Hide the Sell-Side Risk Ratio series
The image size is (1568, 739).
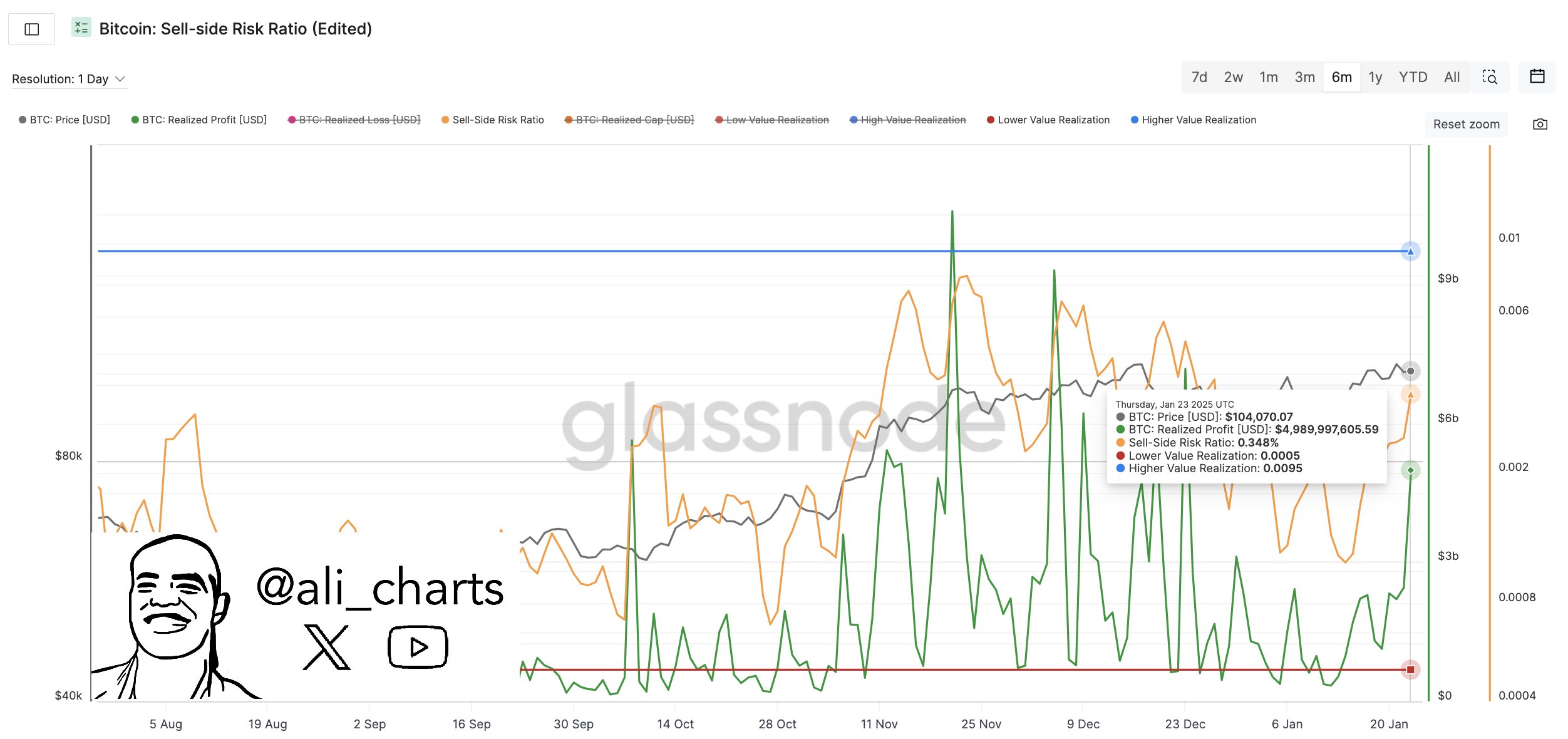[x=493, y=120]
